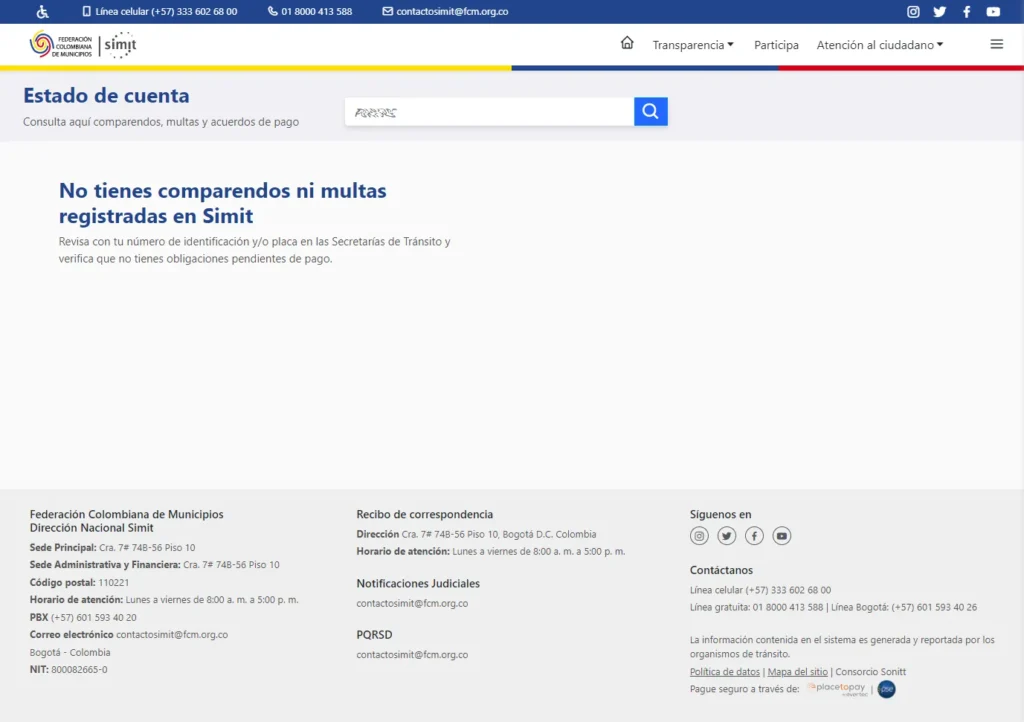This screenshot has width=1024, height=722.
Task: Go to home page via house icon
Action: (627, 43)
